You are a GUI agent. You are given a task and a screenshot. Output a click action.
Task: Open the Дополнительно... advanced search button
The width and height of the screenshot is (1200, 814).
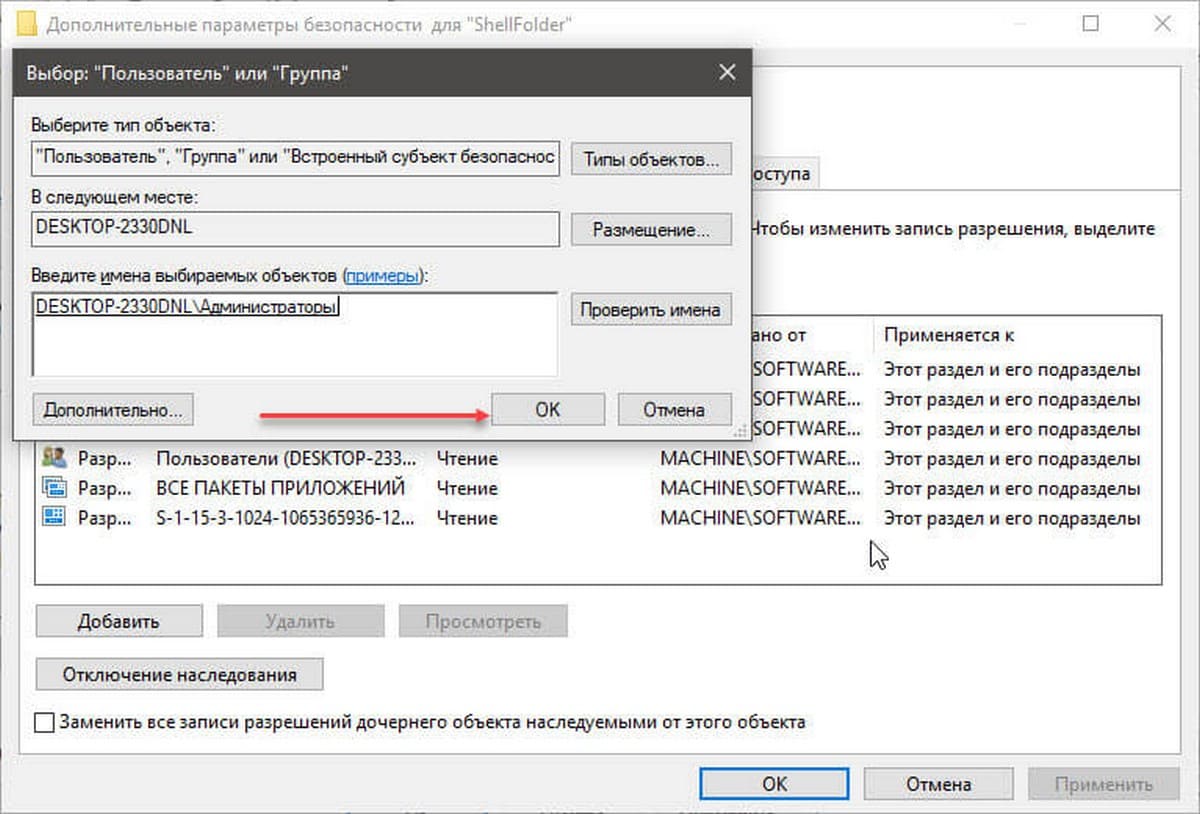113,409
